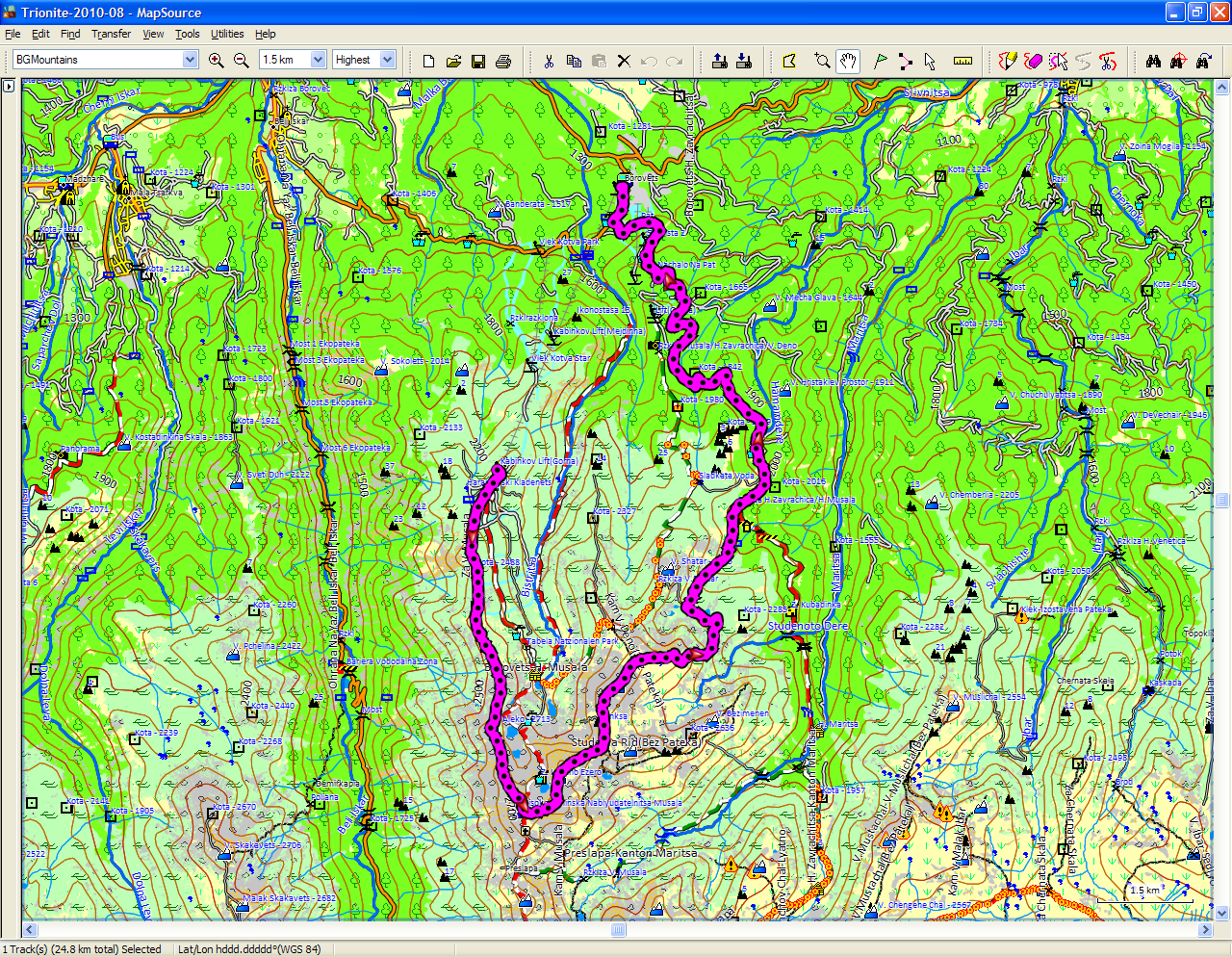Image resolution: width=1232 pixels, height=957 pixels.
Task: Open the Utilities menu
Action: point(227,34)
